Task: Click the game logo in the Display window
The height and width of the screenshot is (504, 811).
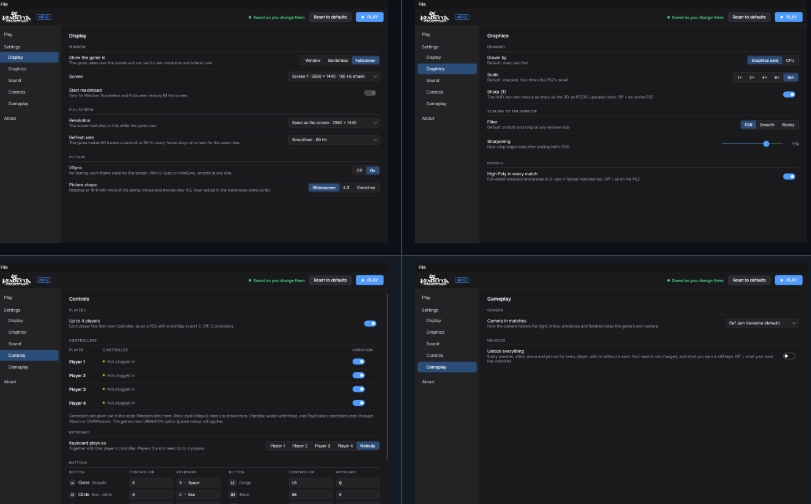Action: point(16,17)
